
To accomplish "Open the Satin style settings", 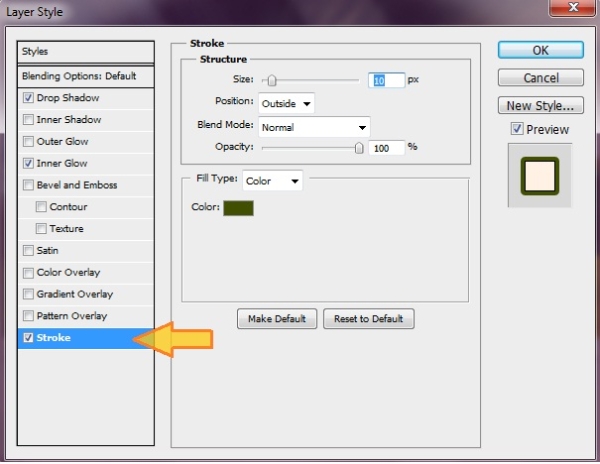I will pos(49,250).
